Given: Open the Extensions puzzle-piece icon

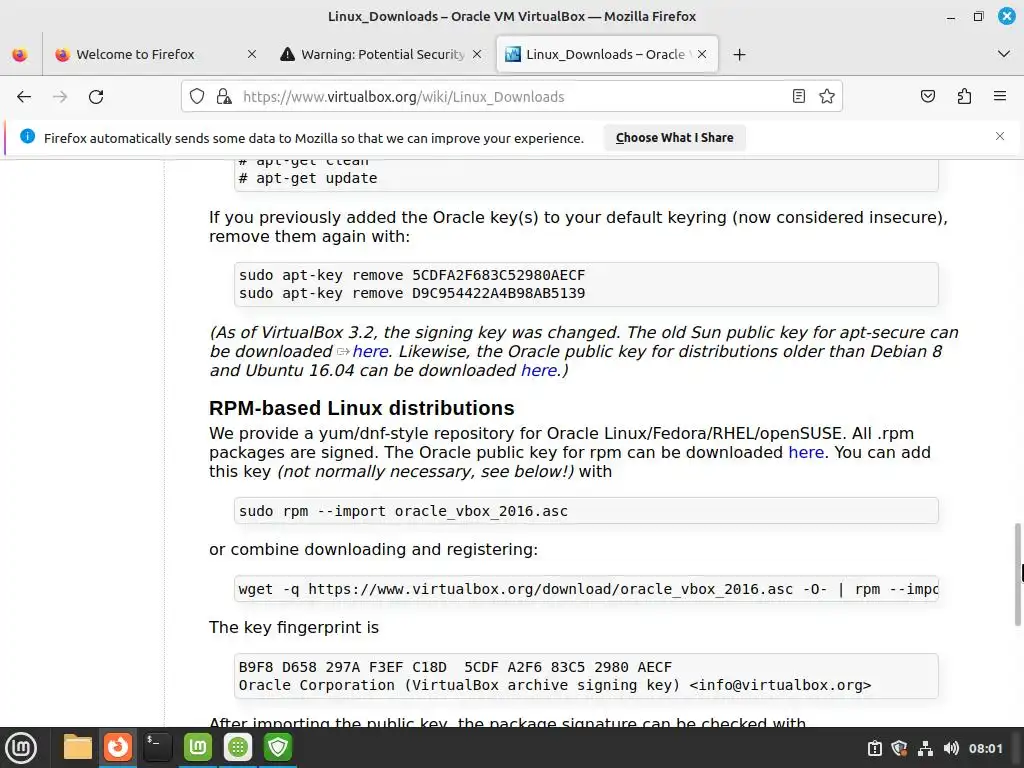Looking at the screenshot, I should pos(964,97).
